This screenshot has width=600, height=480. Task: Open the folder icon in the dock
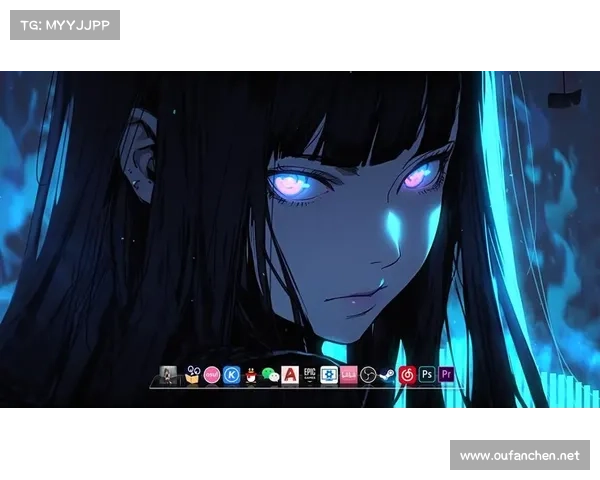(192, 376)
